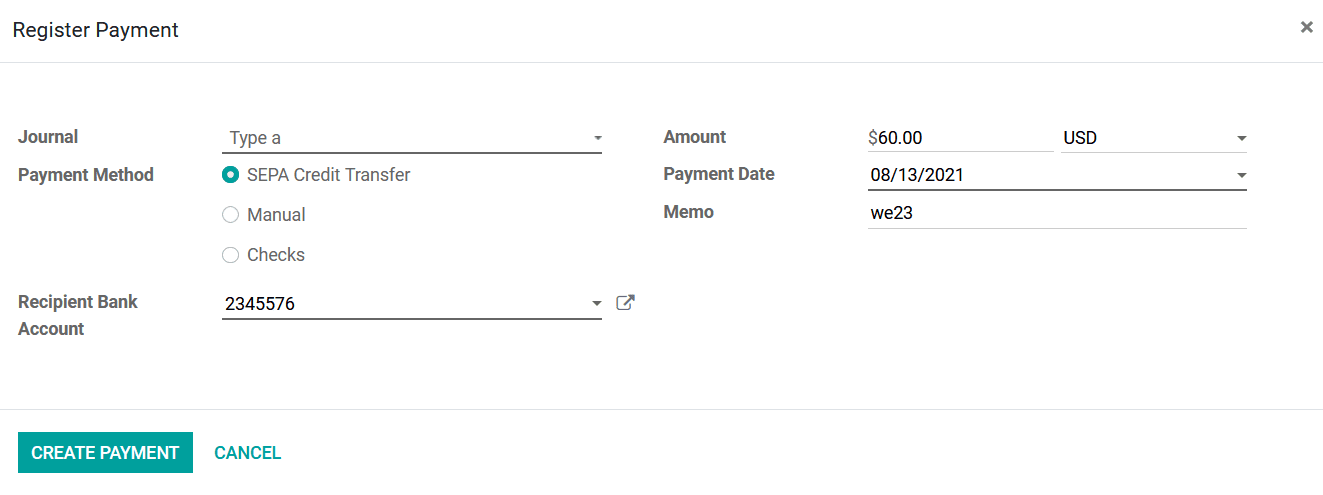The width and height of the screenshot is (1323, 495).
Task: Click the Register Payment dialog title
Action: 95,30
